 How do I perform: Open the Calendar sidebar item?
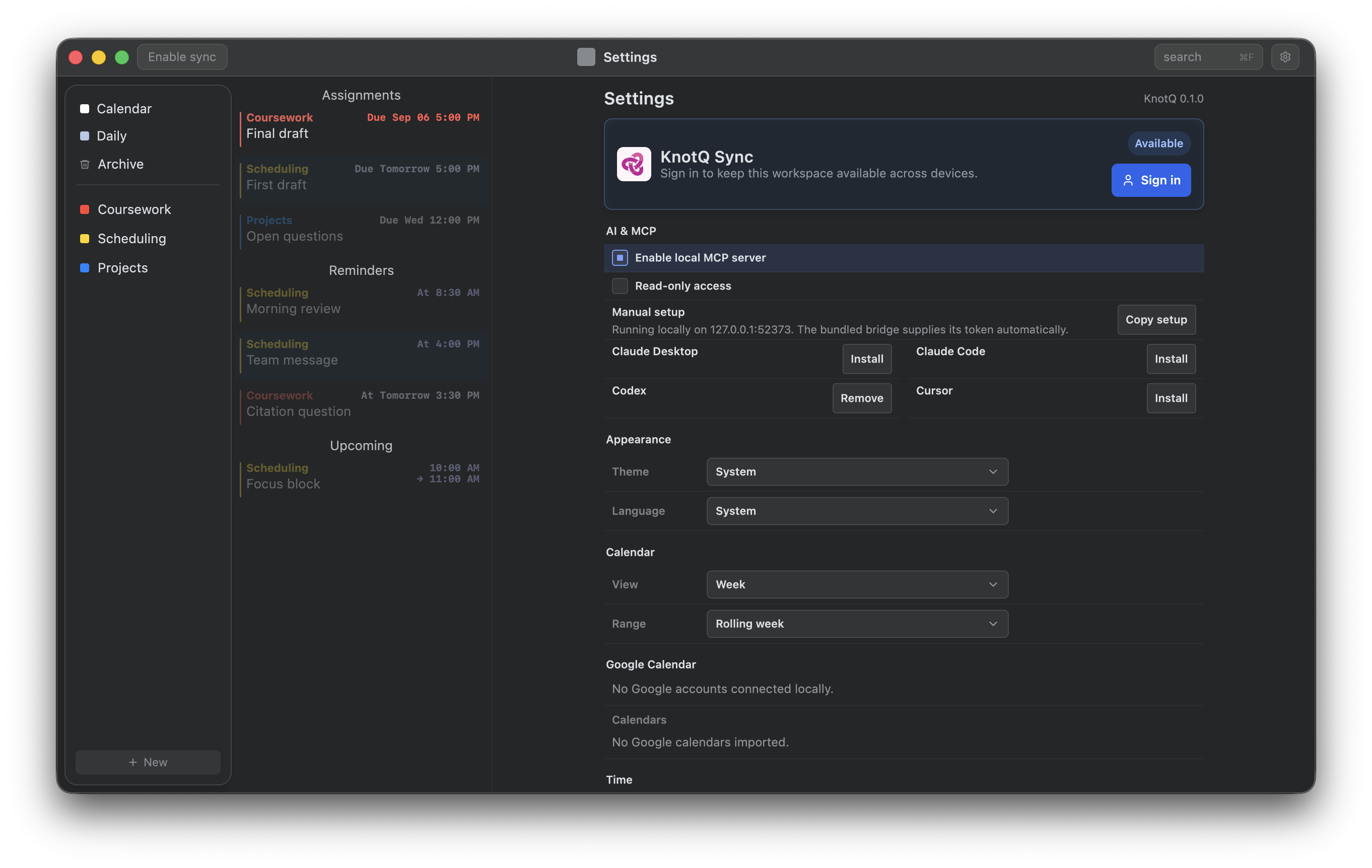click(148, 109)
